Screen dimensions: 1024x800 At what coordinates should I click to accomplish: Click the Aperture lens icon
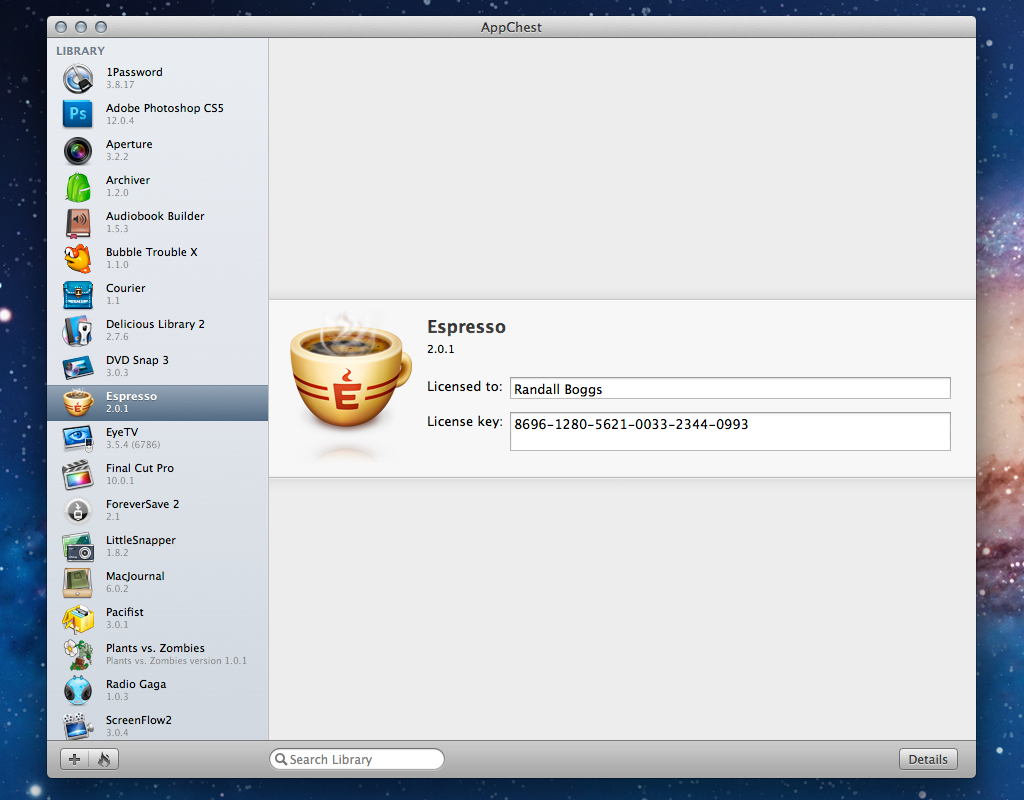[78, 150]
